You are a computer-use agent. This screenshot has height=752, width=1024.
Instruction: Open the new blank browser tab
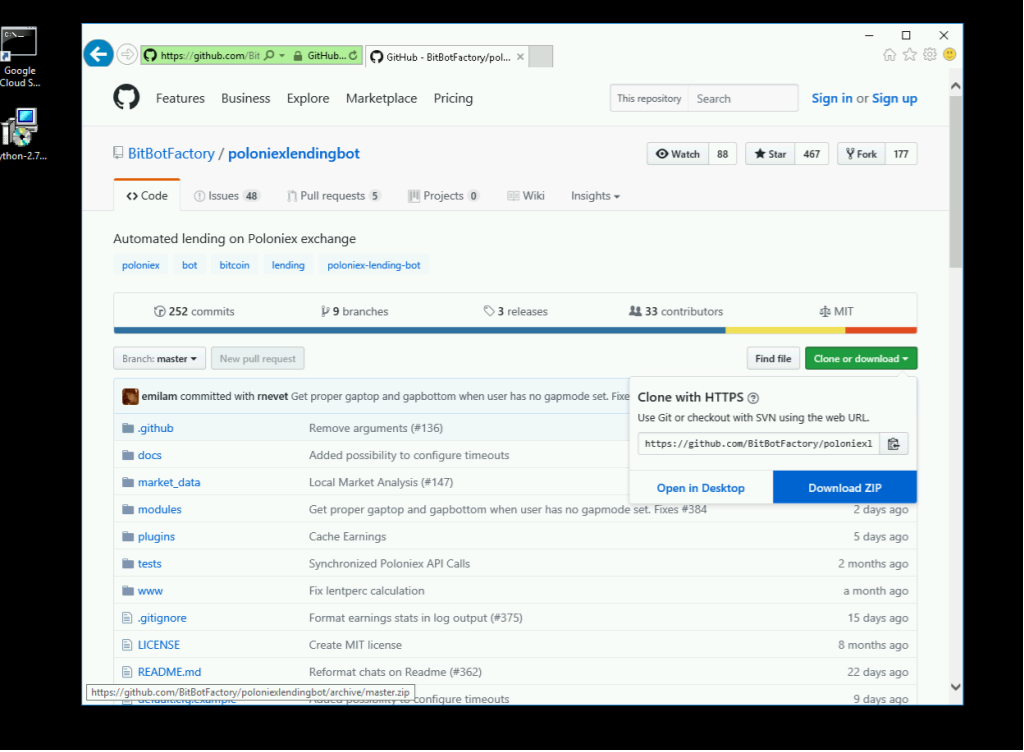pyautogui.click(x=541, y=56)
